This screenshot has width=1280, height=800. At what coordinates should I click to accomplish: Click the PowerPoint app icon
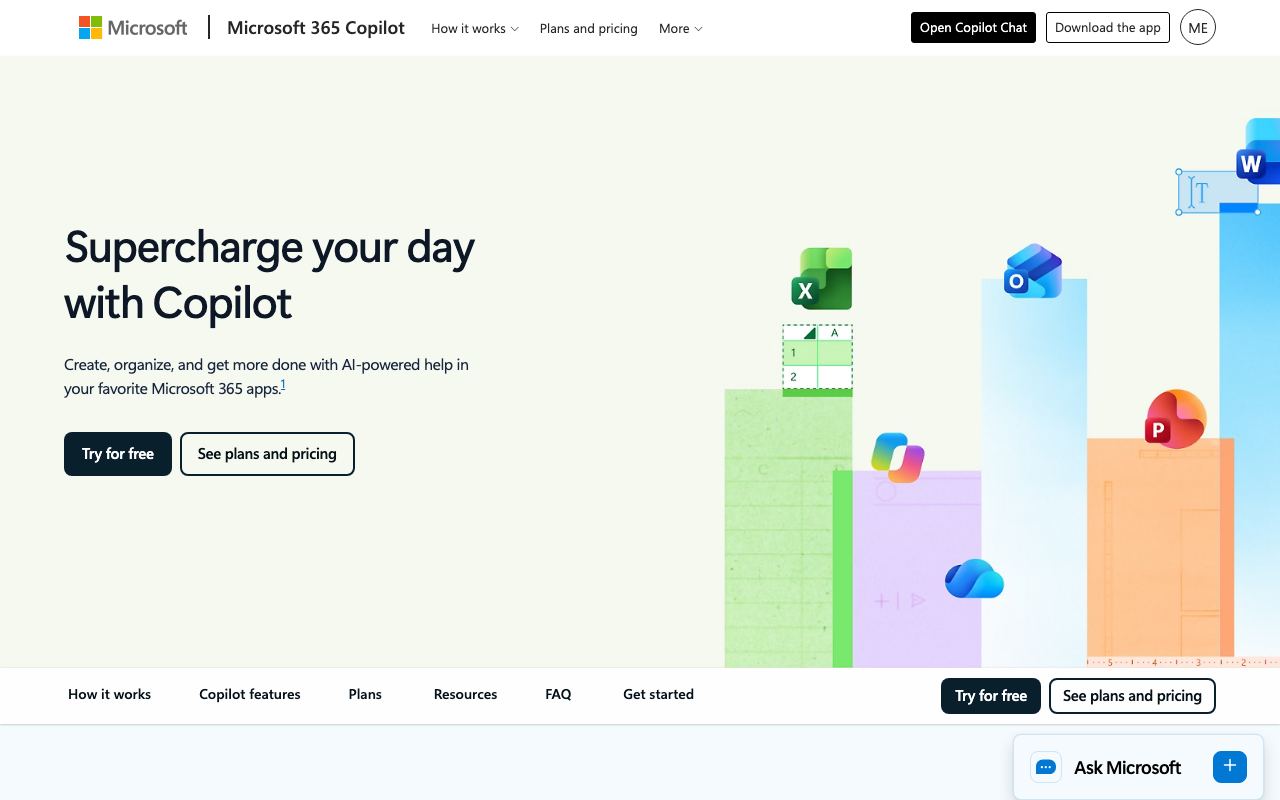tap(1176, 419)
